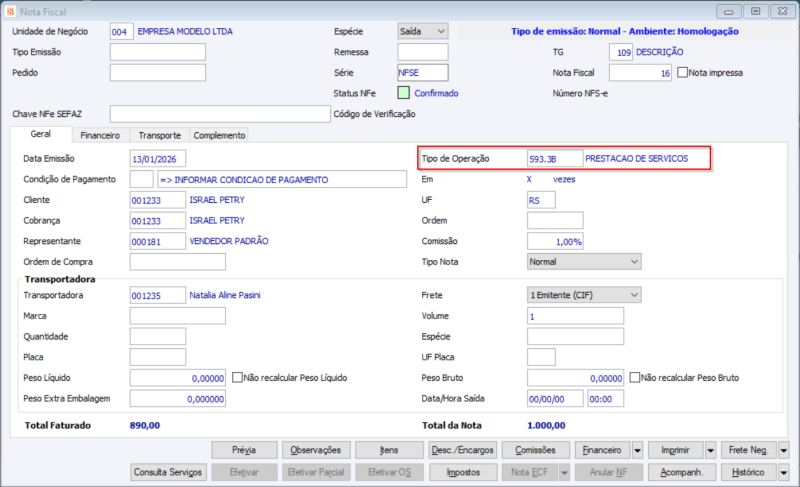Screen dimensions: 800x487
Task: Click the Itens button
Action: (x=389, y=450)
